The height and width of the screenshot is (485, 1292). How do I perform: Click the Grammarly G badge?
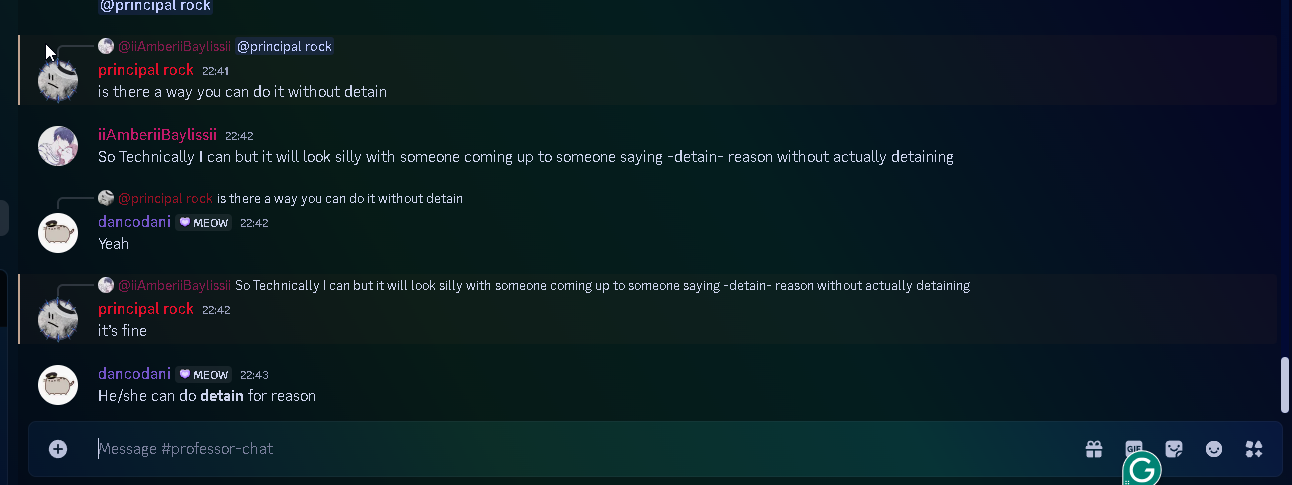coord(1142,470)
